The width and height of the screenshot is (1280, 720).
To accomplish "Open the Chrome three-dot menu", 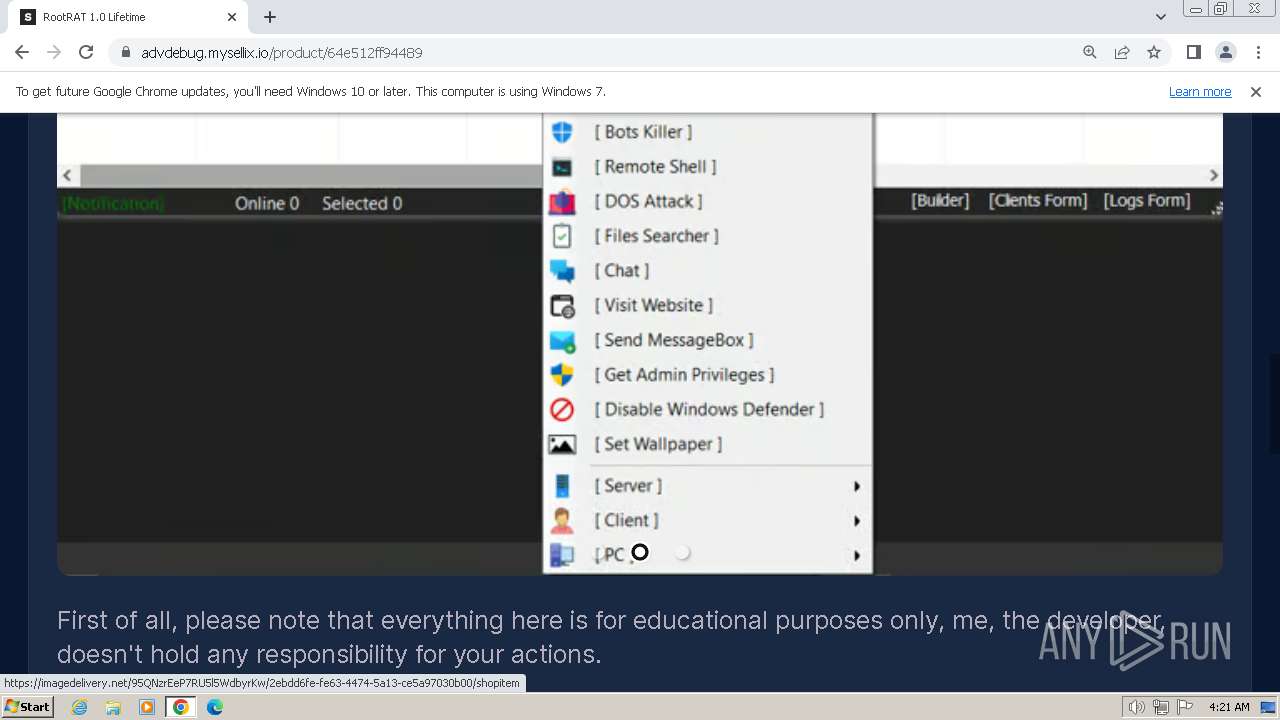I will point(1258,53).
